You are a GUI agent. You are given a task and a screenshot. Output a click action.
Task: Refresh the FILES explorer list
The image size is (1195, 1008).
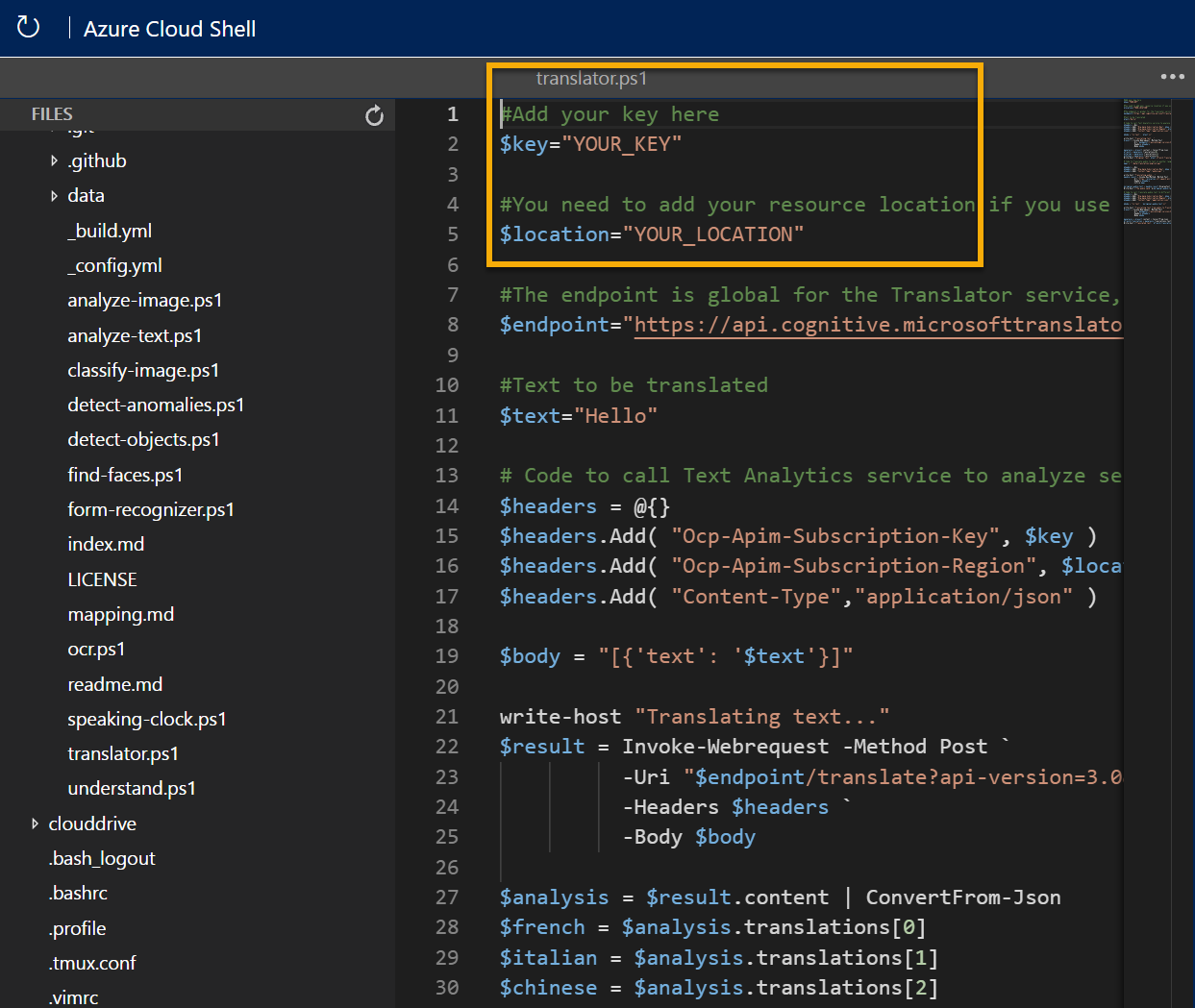click(374, 115)
